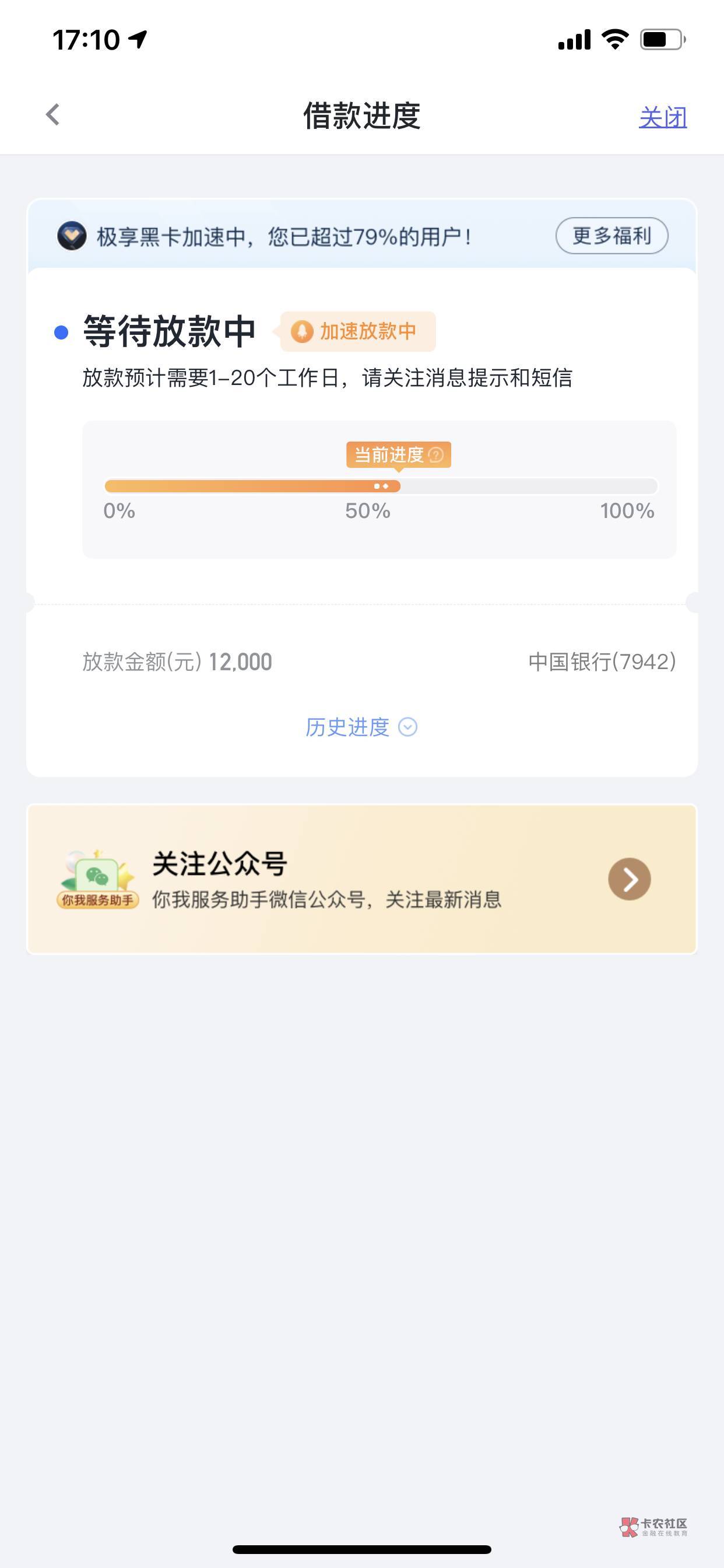The width and height of the screenshot is (724, 1568).
Task: Tap the 加速放款中 label text
Action: (367, 332)
